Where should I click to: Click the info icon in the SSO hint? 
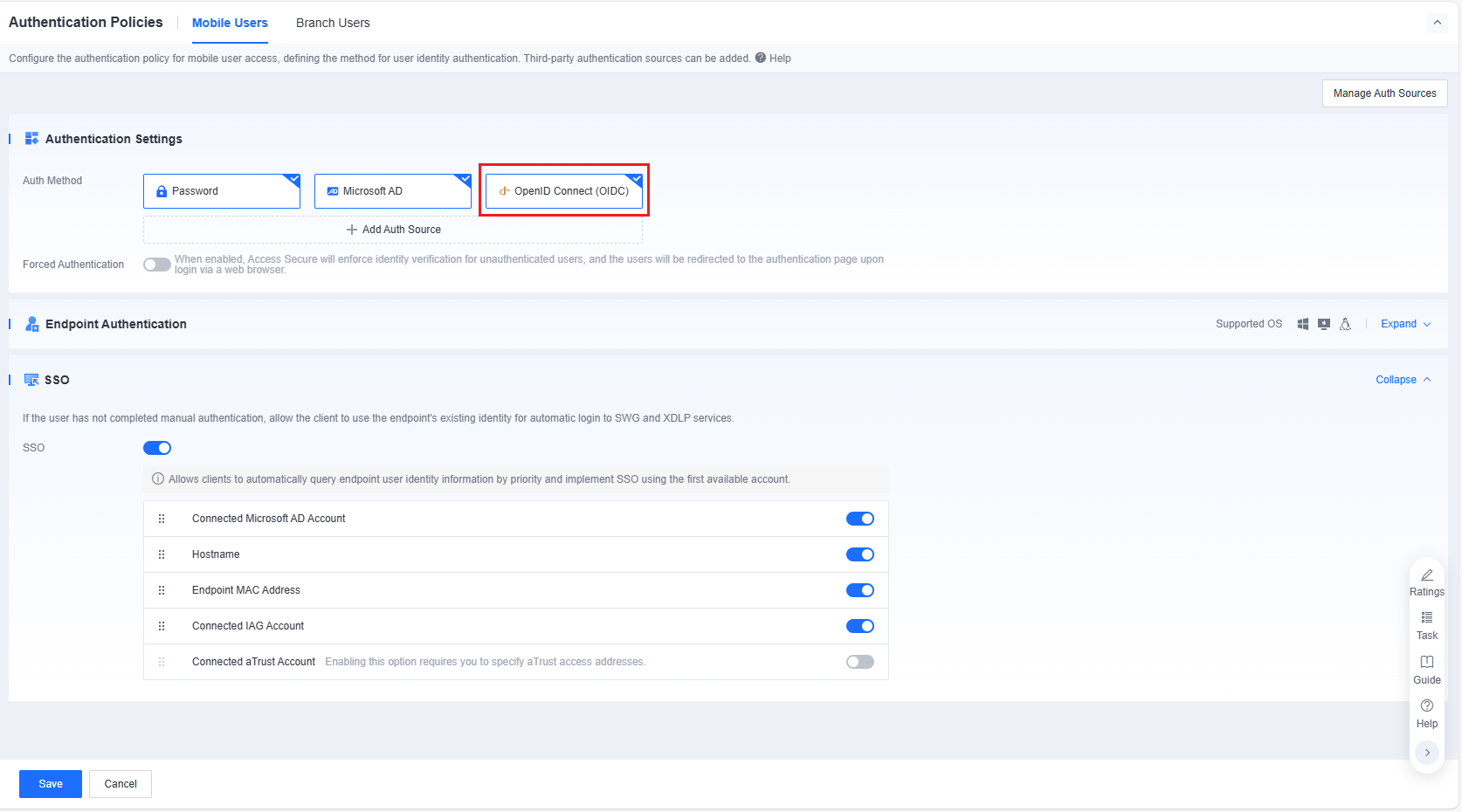tap(158, 479)
